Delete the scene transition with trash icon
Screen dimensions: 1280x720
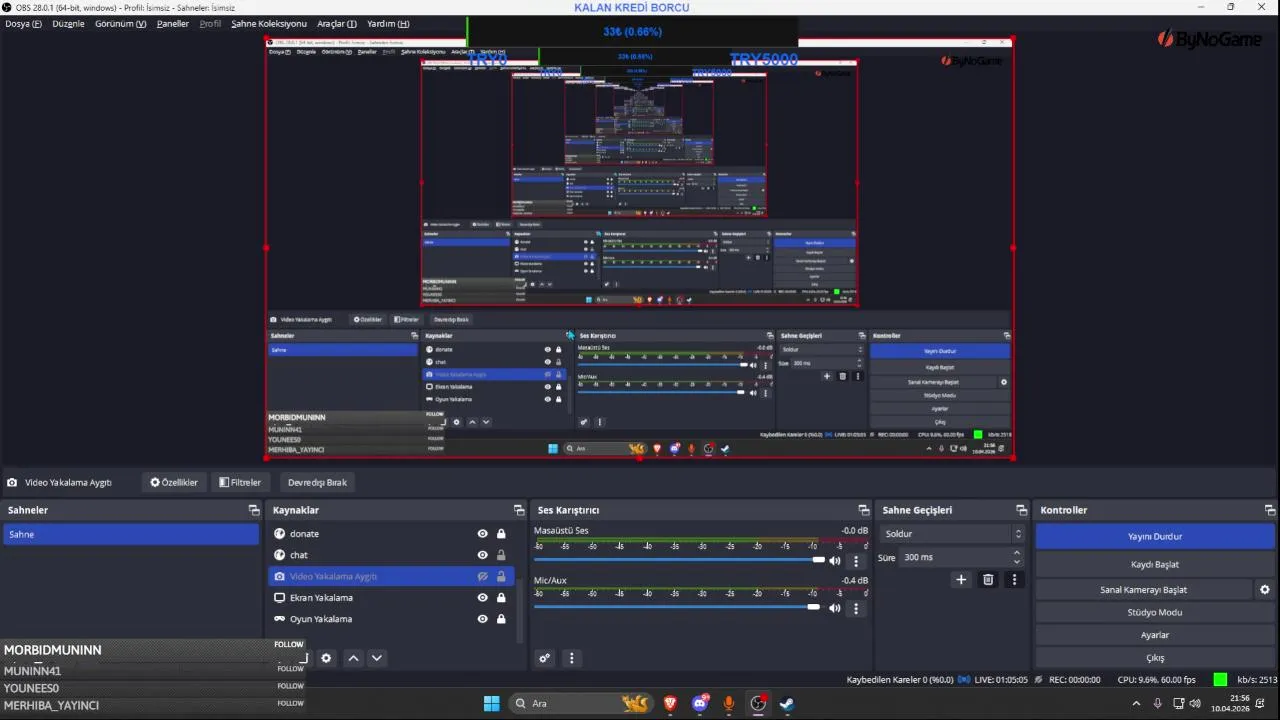[x=988, y=579]
